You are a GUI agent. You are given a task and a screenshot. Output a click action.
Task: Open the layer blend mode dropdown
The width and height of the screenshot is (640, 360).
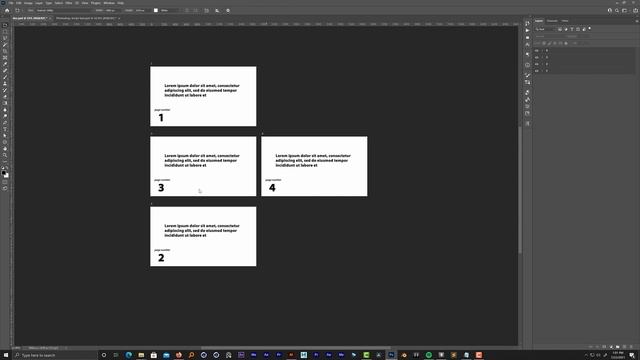(549, 36)
